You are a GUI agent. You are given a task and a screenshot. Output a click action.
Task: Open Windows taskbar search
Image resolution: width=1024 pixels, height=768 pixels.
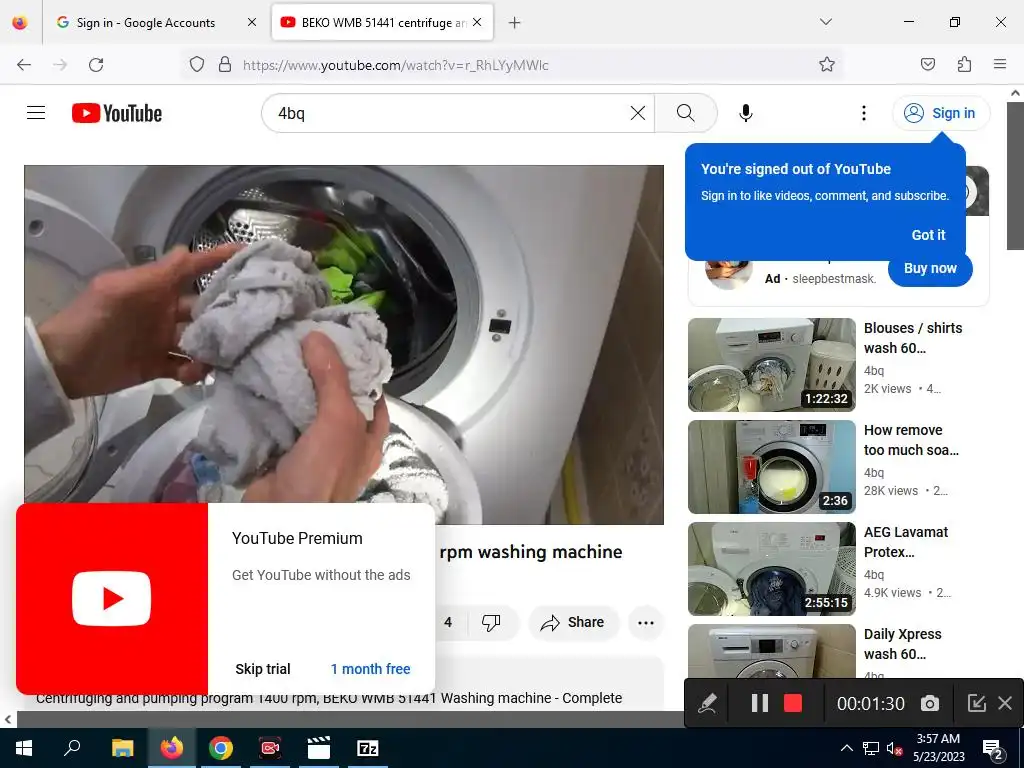(x=72, y=748)
